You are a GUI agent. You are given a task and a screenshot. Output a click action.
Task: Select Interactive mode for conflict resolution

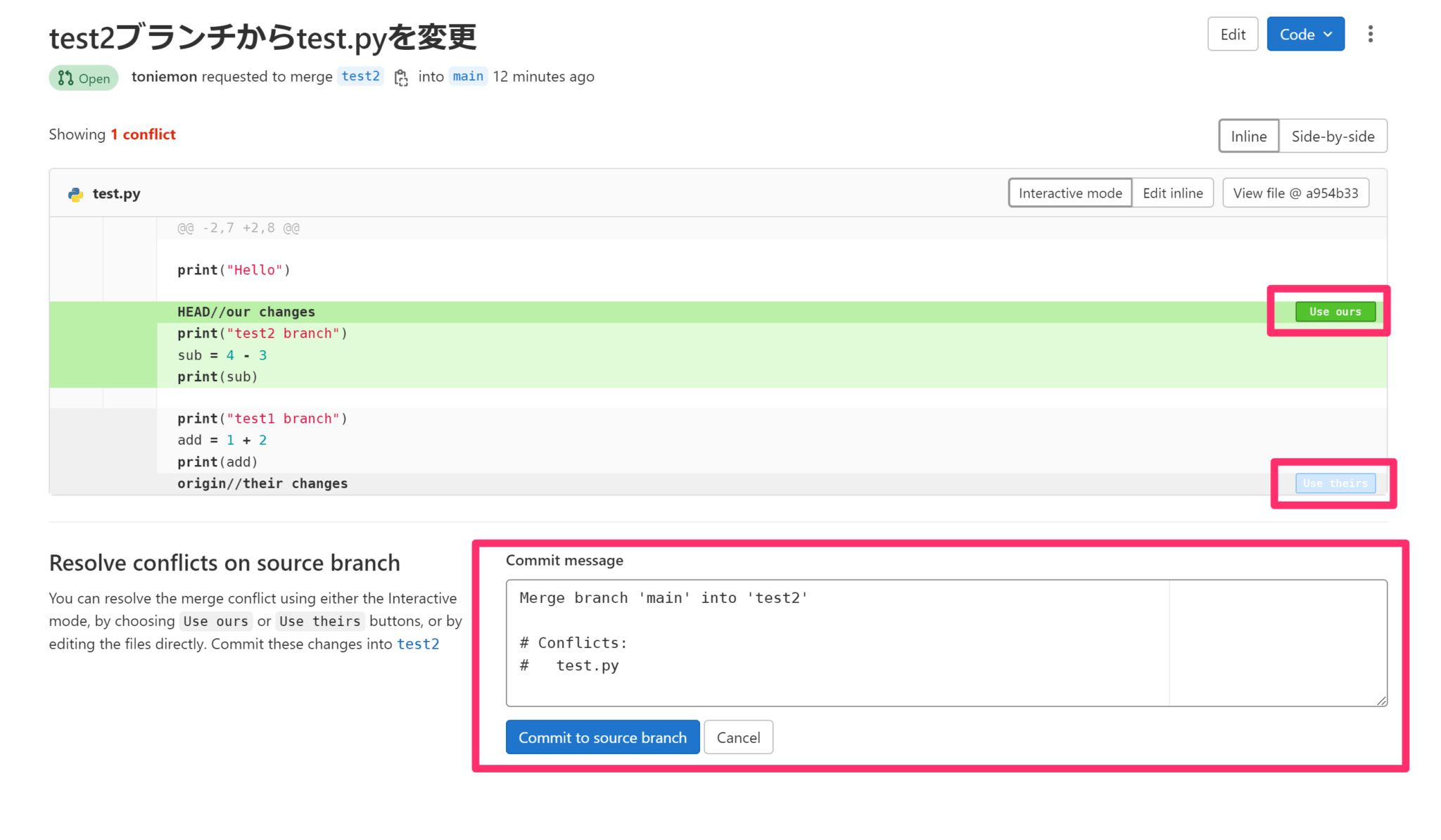(x=1069, y=193)
